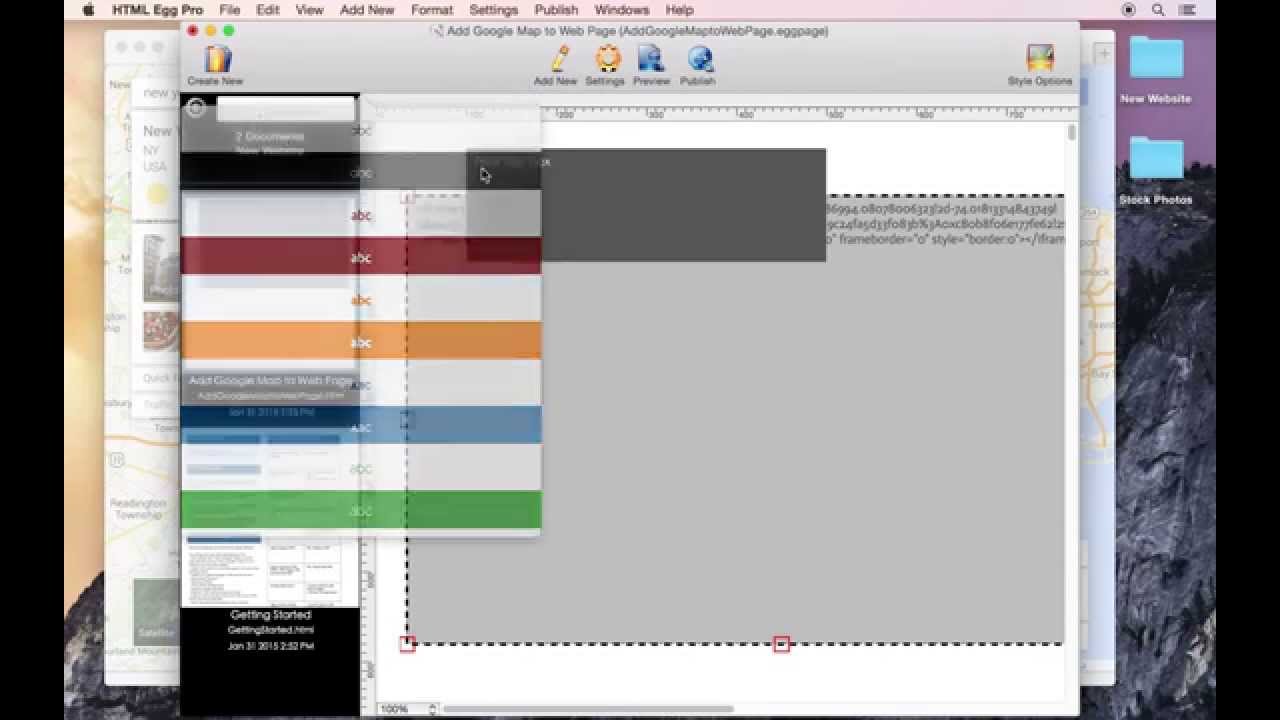
Task: Choose the green abc style row
Action: [361, 510]
